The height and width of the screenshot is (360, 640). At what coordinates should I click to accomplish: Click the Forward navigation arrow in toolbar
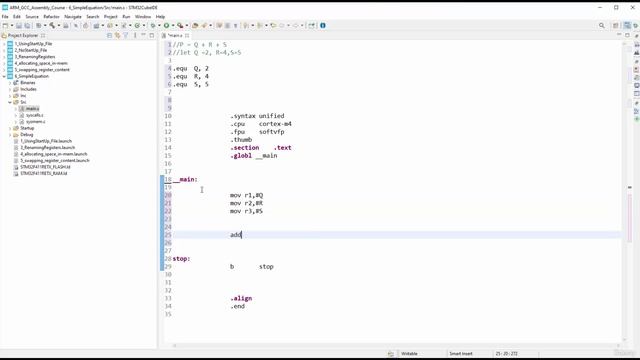[296, 25]
